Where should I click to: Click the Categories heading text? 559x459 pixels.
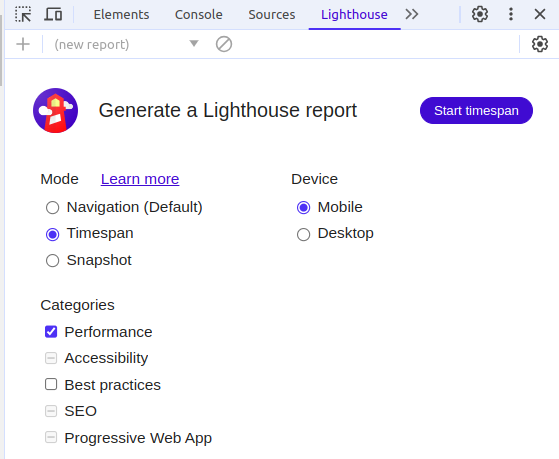tap(77, 305)
